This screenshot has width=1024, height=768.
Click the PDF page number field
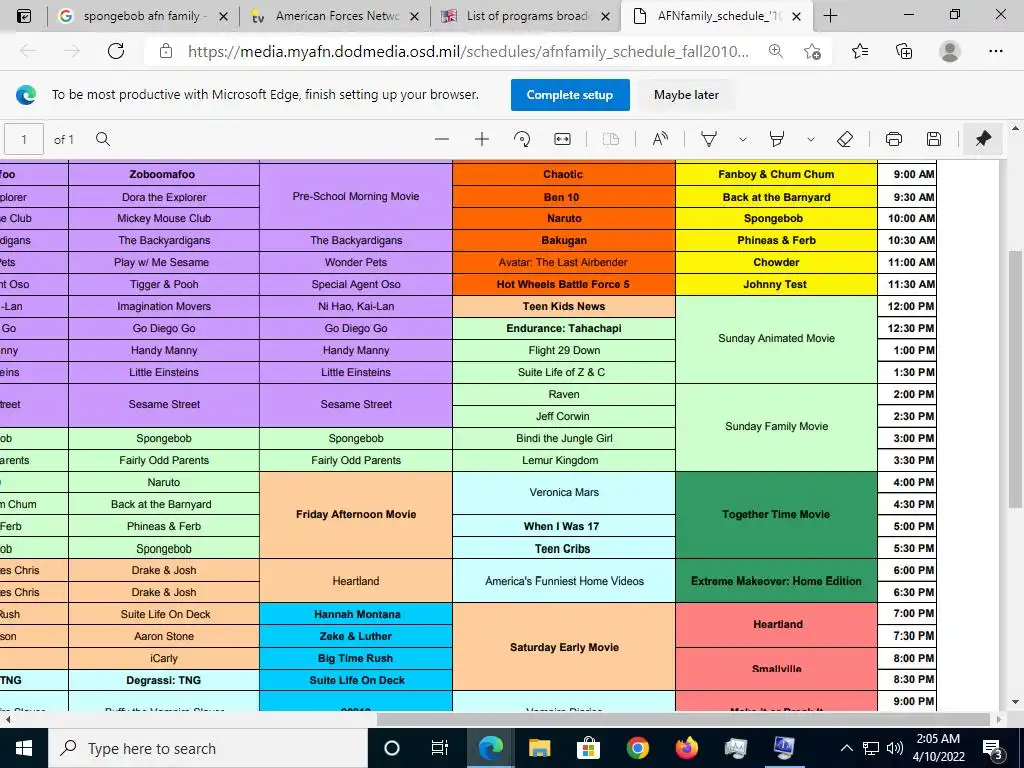24,139
